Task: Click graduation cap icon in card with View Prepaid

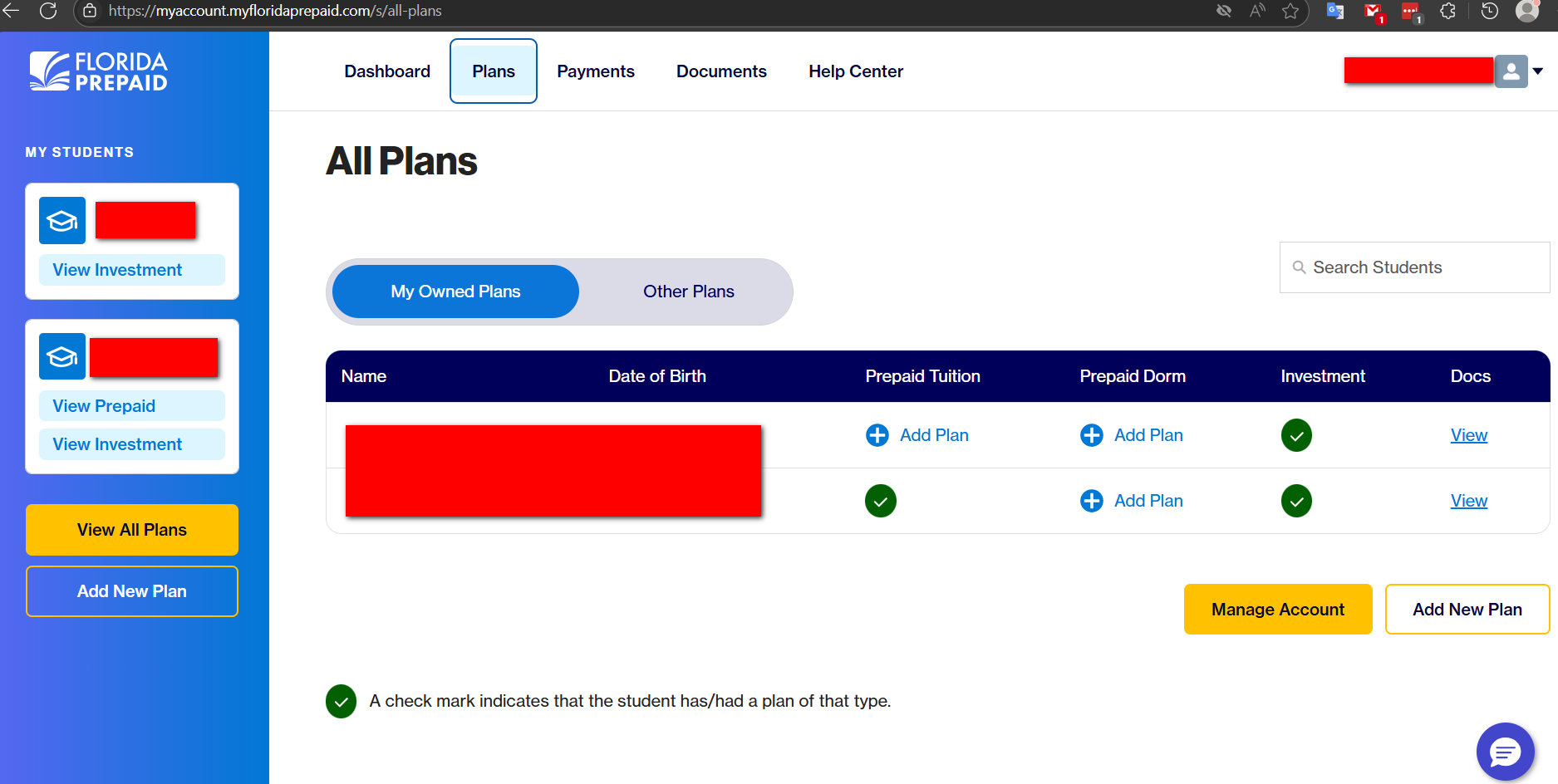Action: coord(62,357)
